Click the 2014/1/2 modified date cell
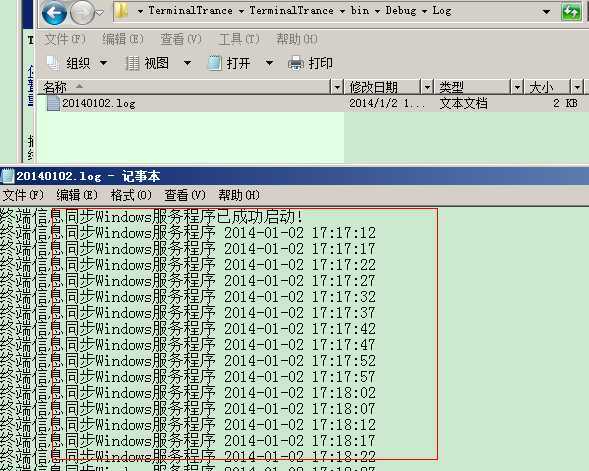Viewport: 589px width, 471px height. [387, 103]
